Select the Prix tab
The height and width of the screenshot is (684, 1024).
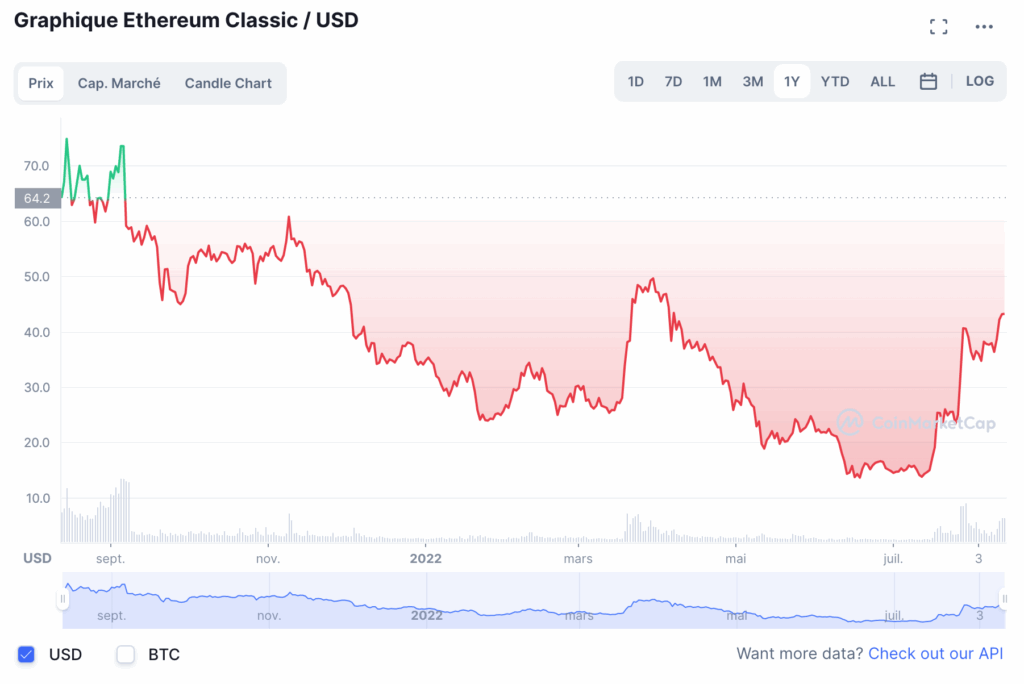[41, 83]
